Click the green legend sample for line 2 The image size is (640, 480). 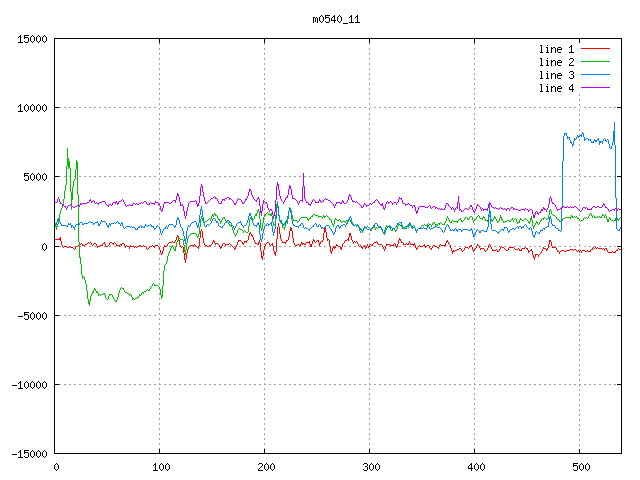[596, 62]
